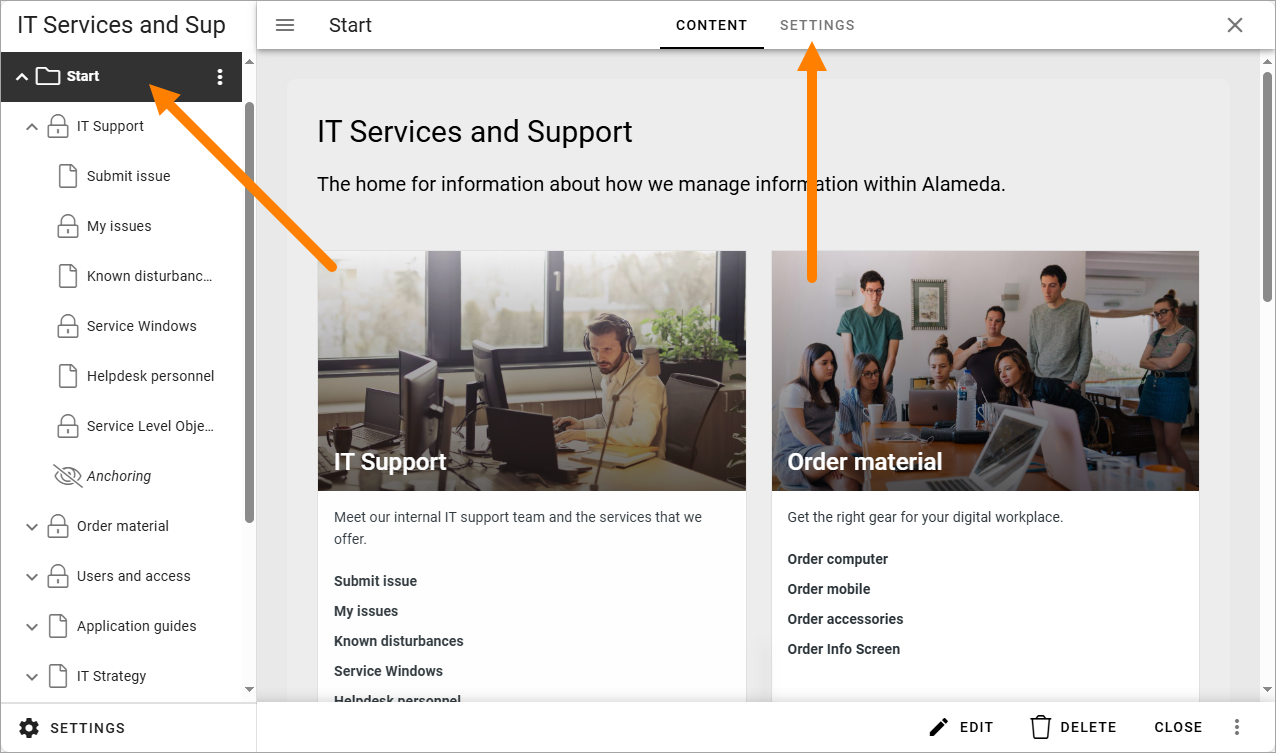Click the sidebar scroll-down arrow
1276x753 pixels.
(249, 689)
